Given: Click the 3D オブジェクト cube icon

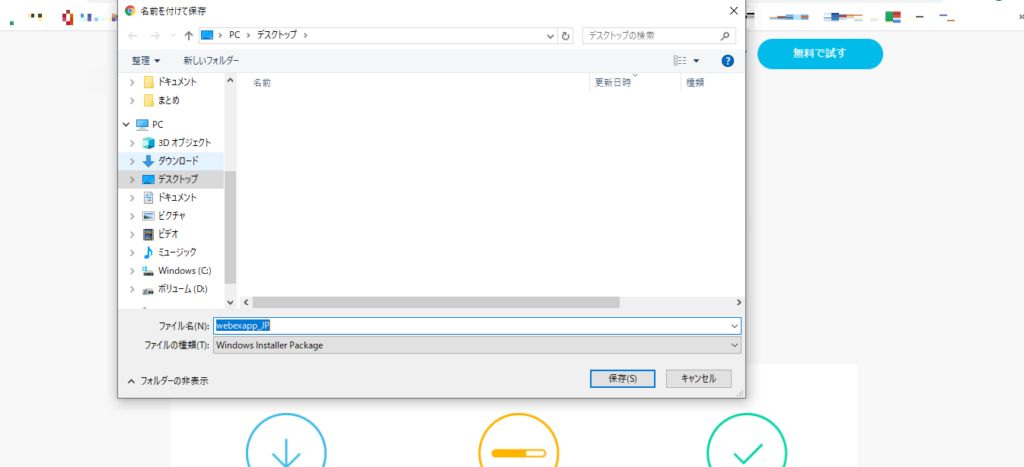Looking at the screenshot, I should click(148, 142).
